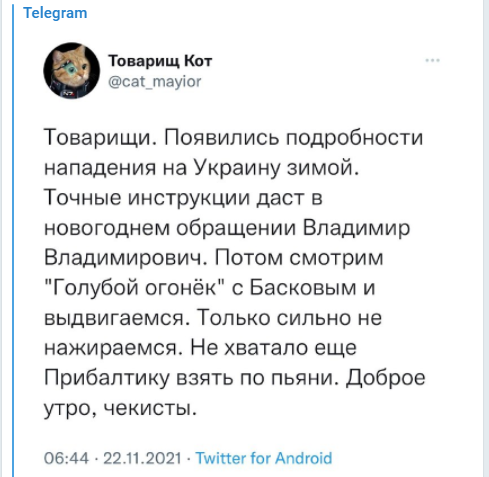
Task: Open the @cat_mayior handle
Action: pos(155,81)
